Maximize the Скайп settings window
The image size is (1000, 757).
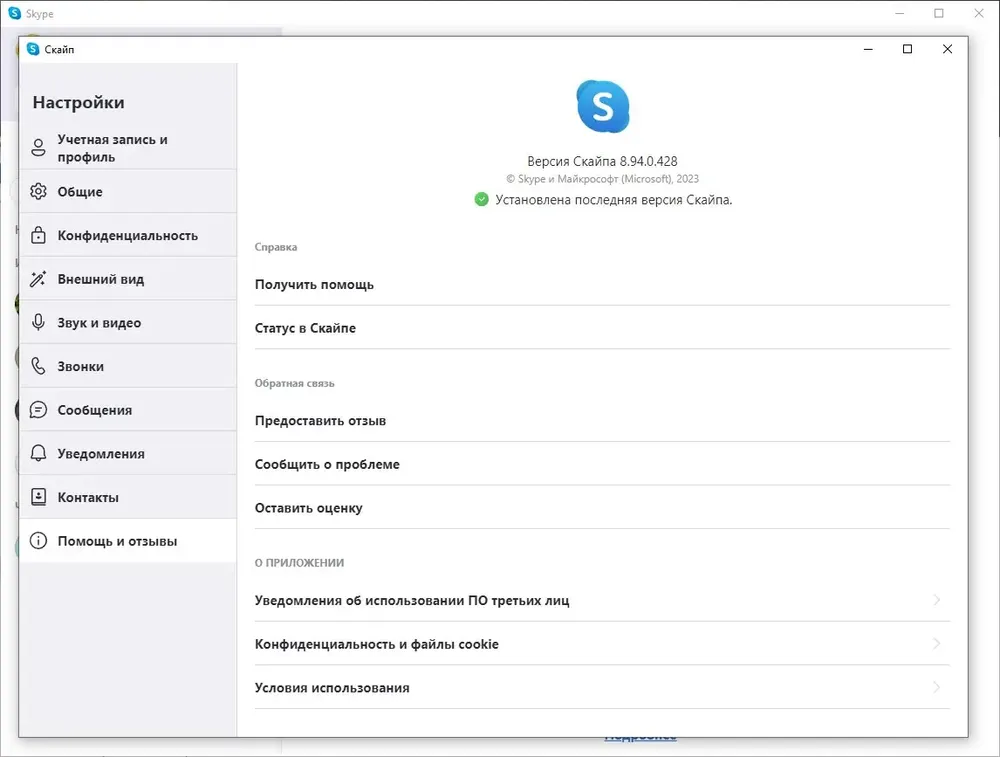(x=908, y=49)
